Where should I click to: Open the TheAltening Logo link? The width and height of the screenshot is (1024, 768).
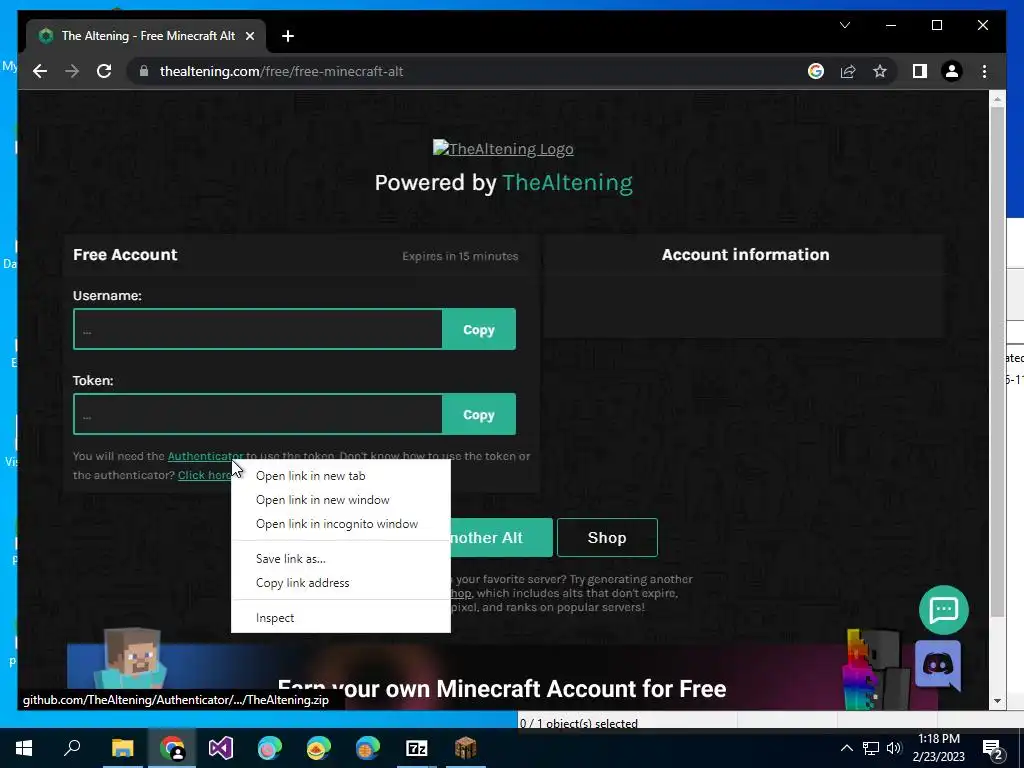point(503,149)
